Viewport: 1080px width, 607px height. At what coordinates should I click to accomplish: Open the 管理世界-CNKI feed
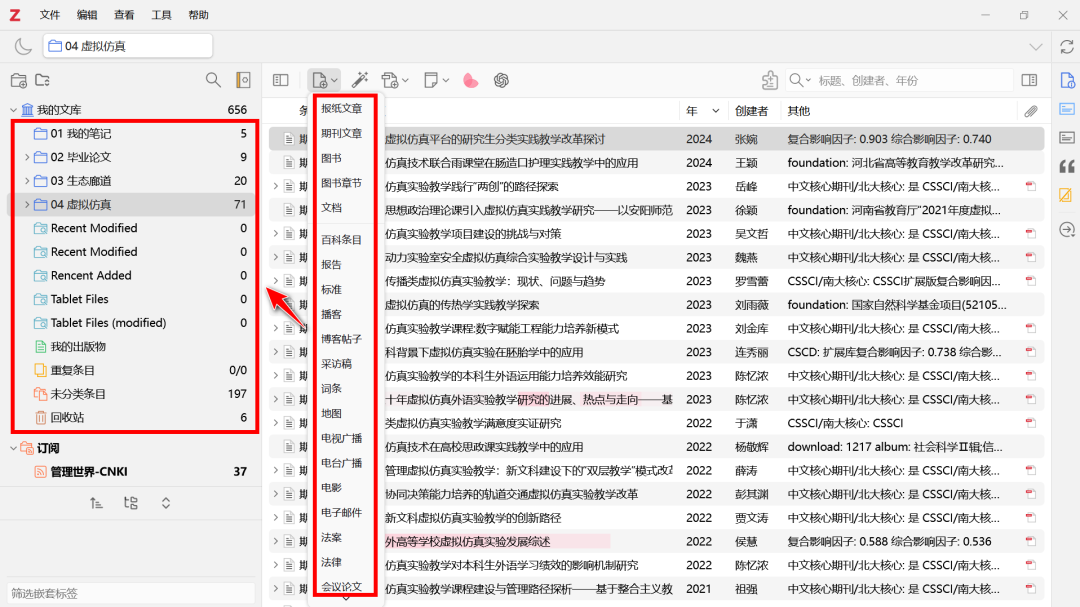[89, 472]
